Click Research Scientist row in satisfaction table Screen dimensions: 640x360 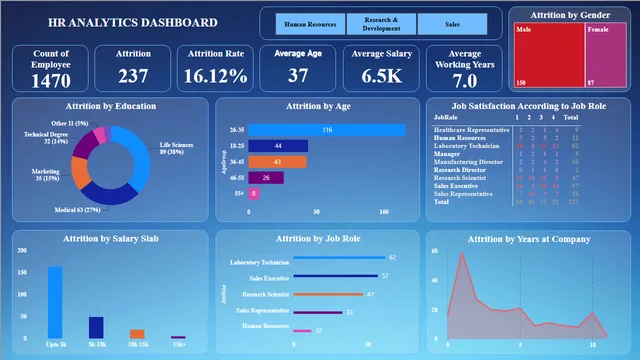point(506,178)
